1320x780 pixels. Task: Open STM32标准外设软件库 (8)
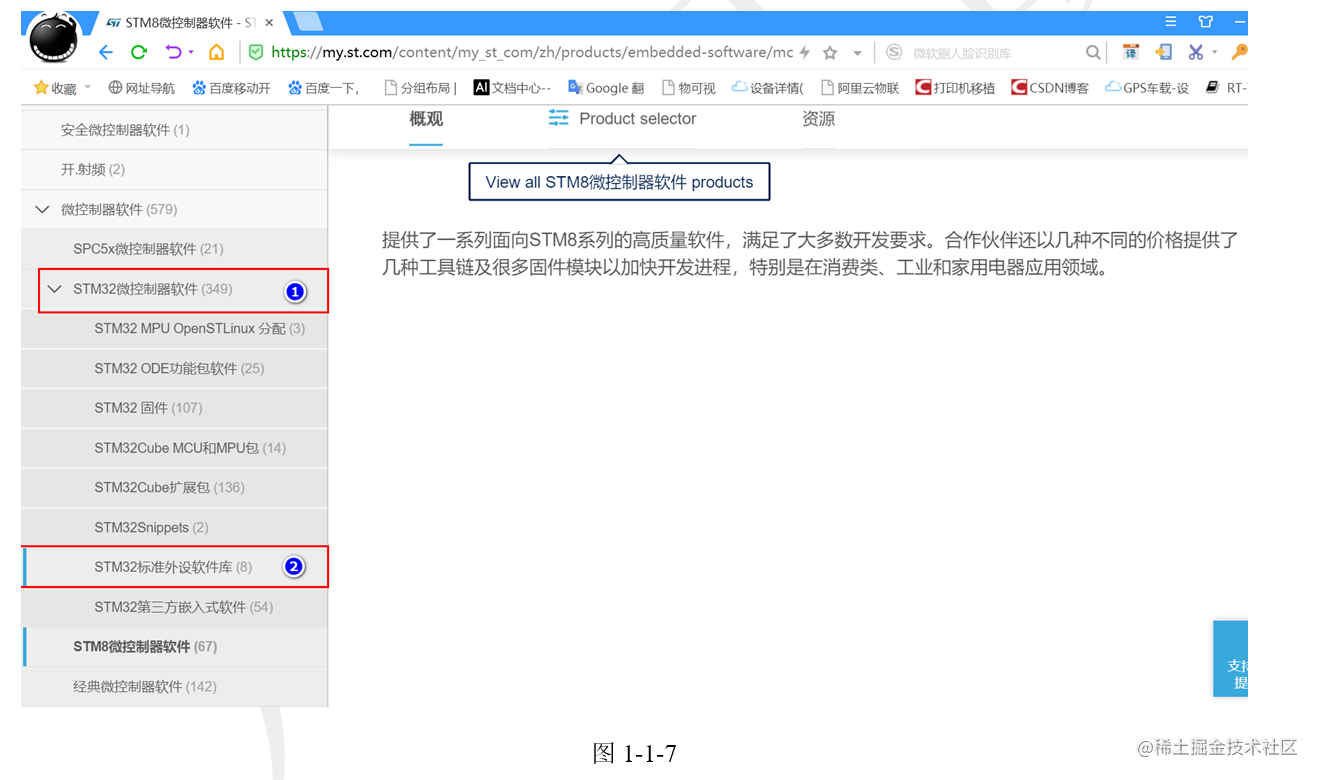175,567
